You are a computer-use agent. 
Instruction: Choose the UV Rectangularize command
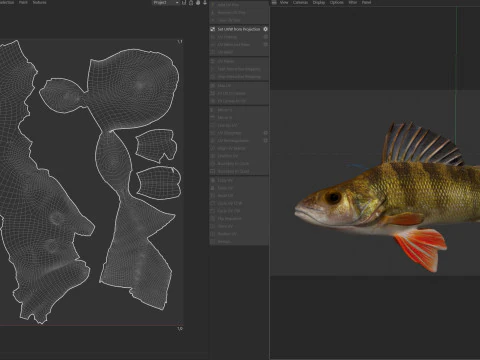pyautogui.click(x=239, y=140)
